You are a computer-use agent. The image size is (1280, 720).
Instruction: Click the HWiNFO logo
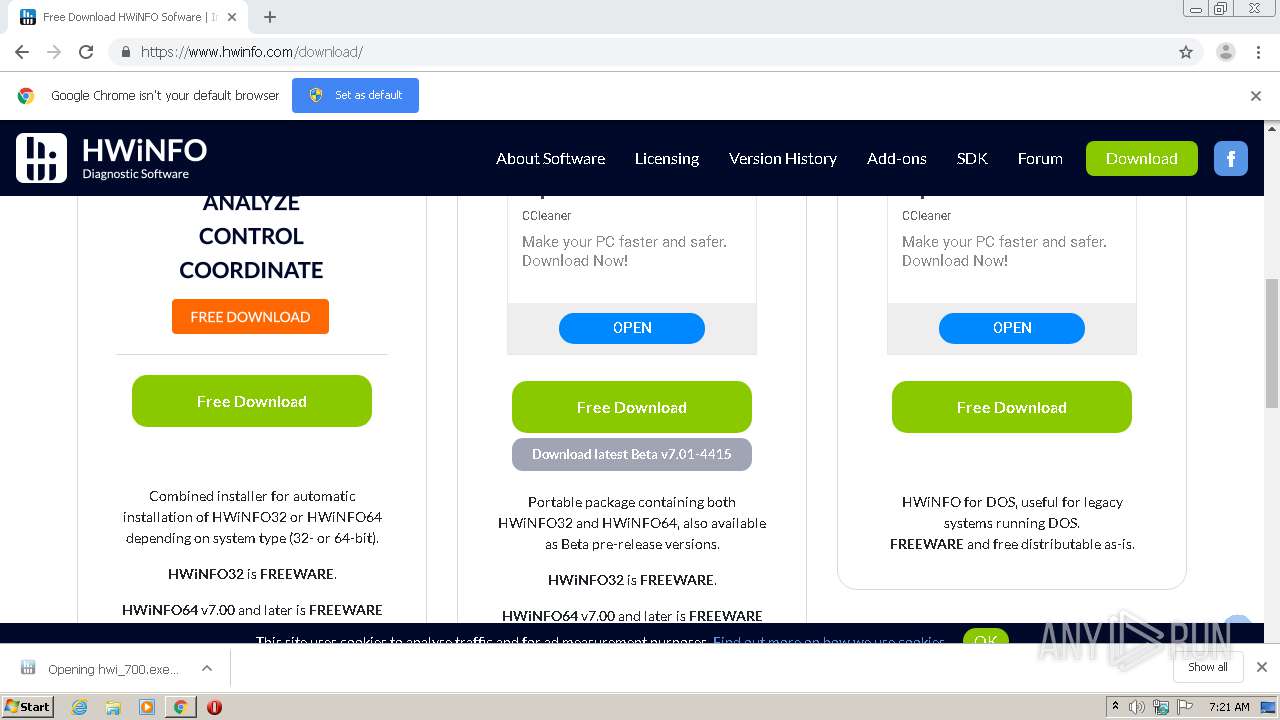point(112,158)
